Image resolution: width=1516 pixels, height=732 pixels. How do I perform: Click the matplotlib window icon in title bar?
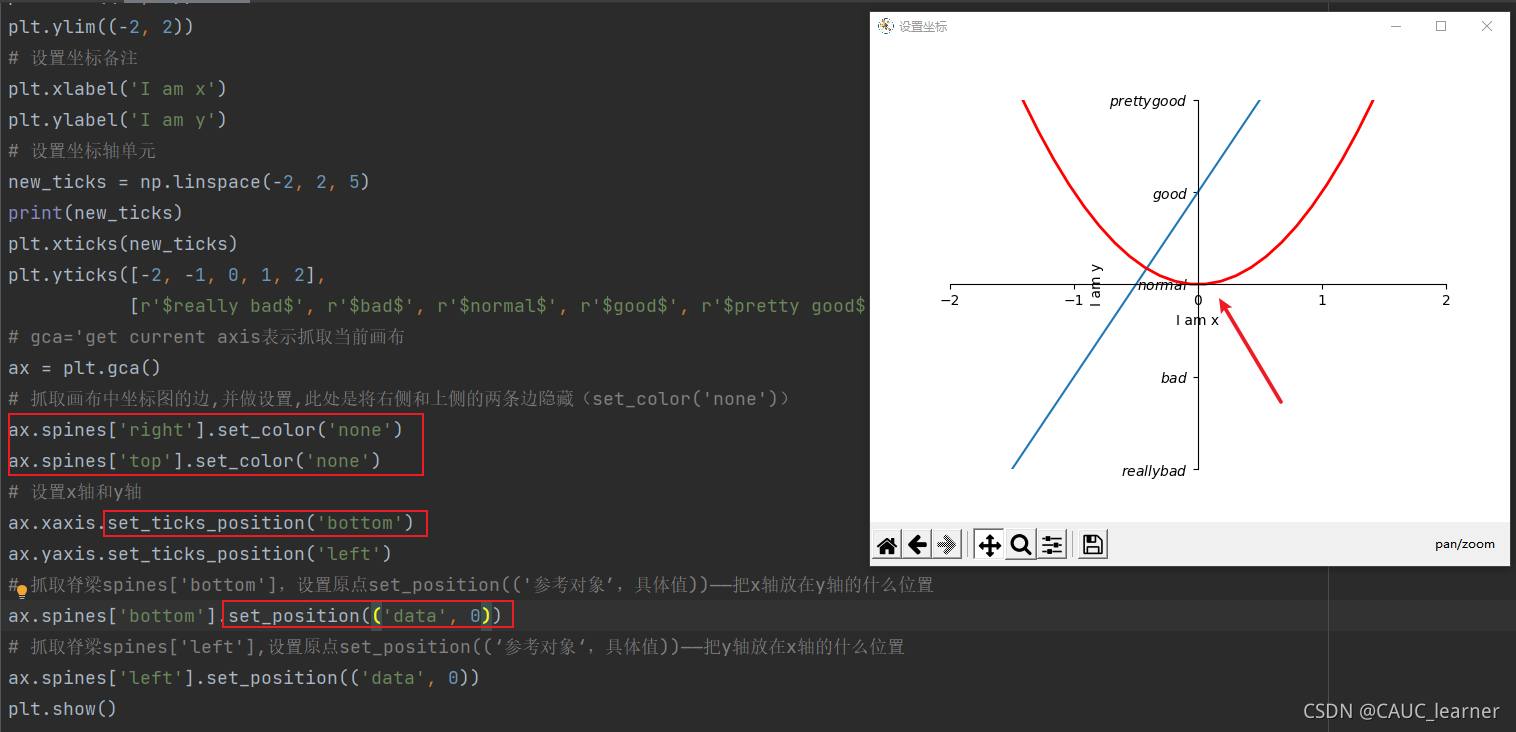tap(885, 26)
